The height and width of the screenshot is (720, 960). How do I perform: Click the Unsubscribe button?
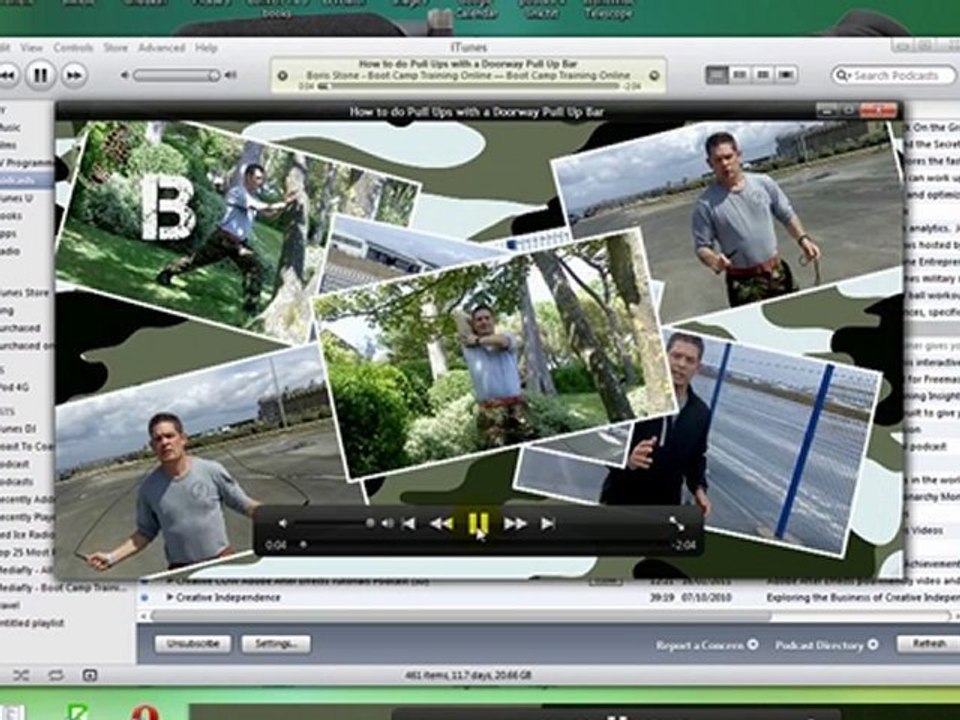(193, 643)
